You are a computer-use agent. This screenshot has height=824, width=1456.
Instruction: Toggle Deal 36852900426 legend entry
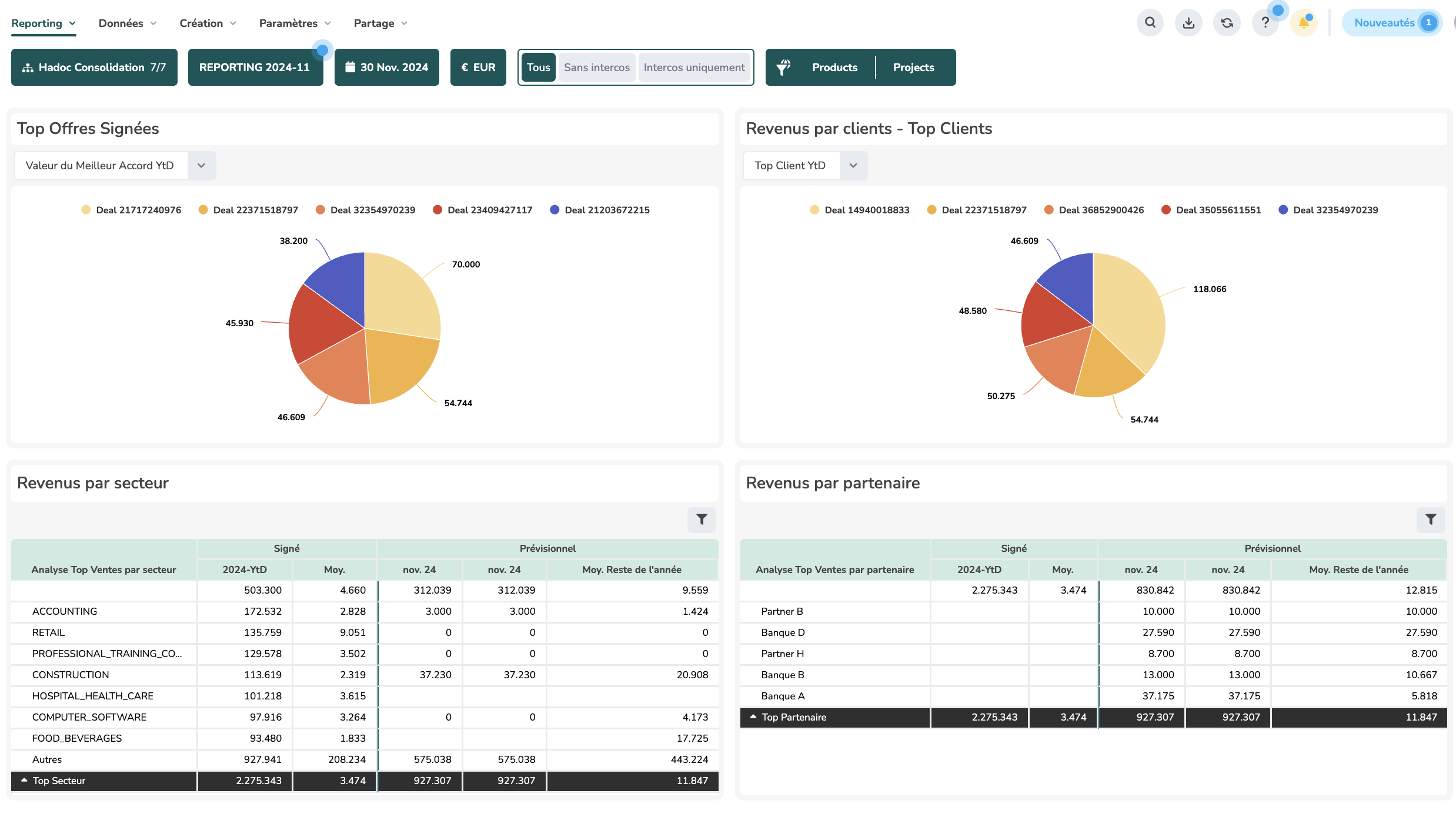pos(1094,210)
